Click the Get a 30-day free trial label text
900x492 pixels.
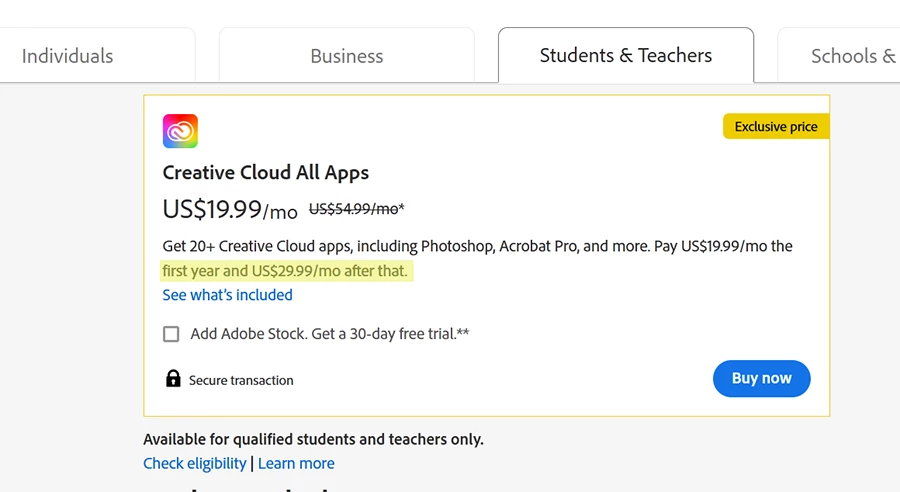[x=390, y=334]
